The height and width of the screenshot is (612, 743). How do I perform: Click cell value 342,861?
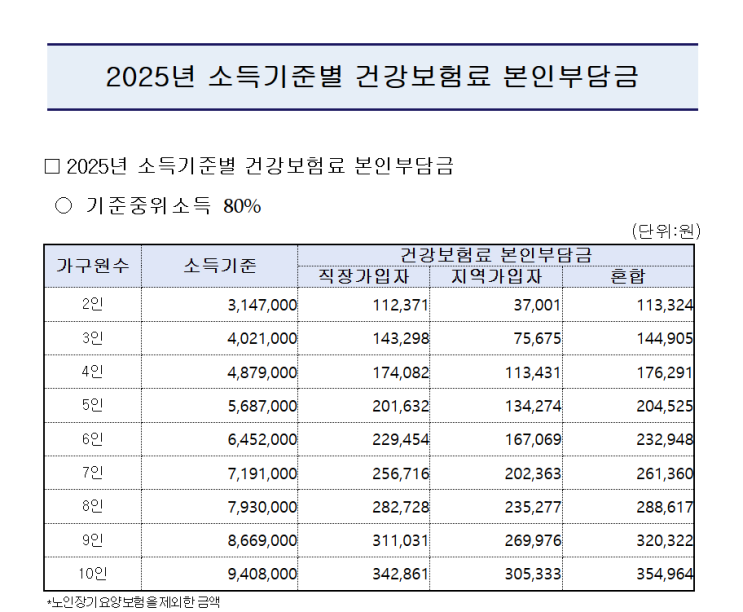[400, 574]
